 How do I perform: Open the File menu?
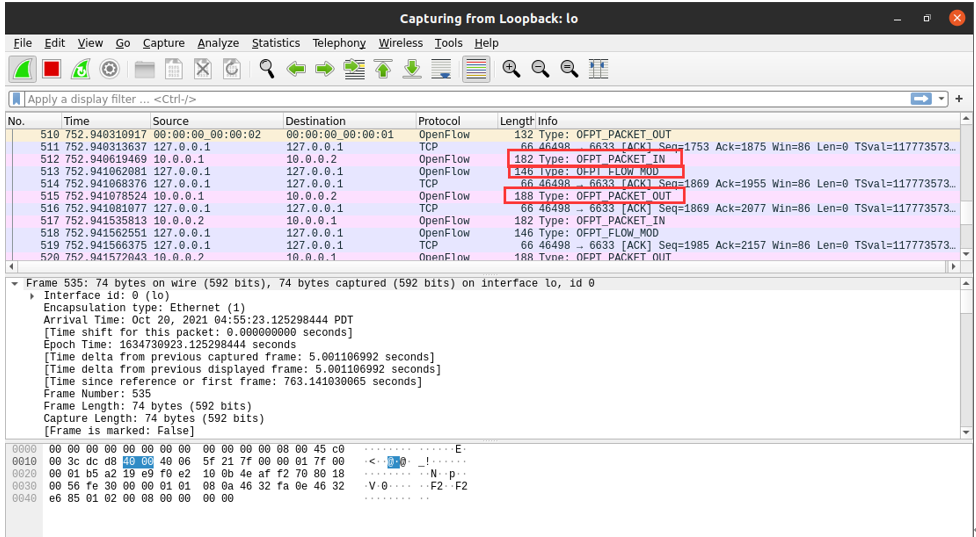[22, 43]
